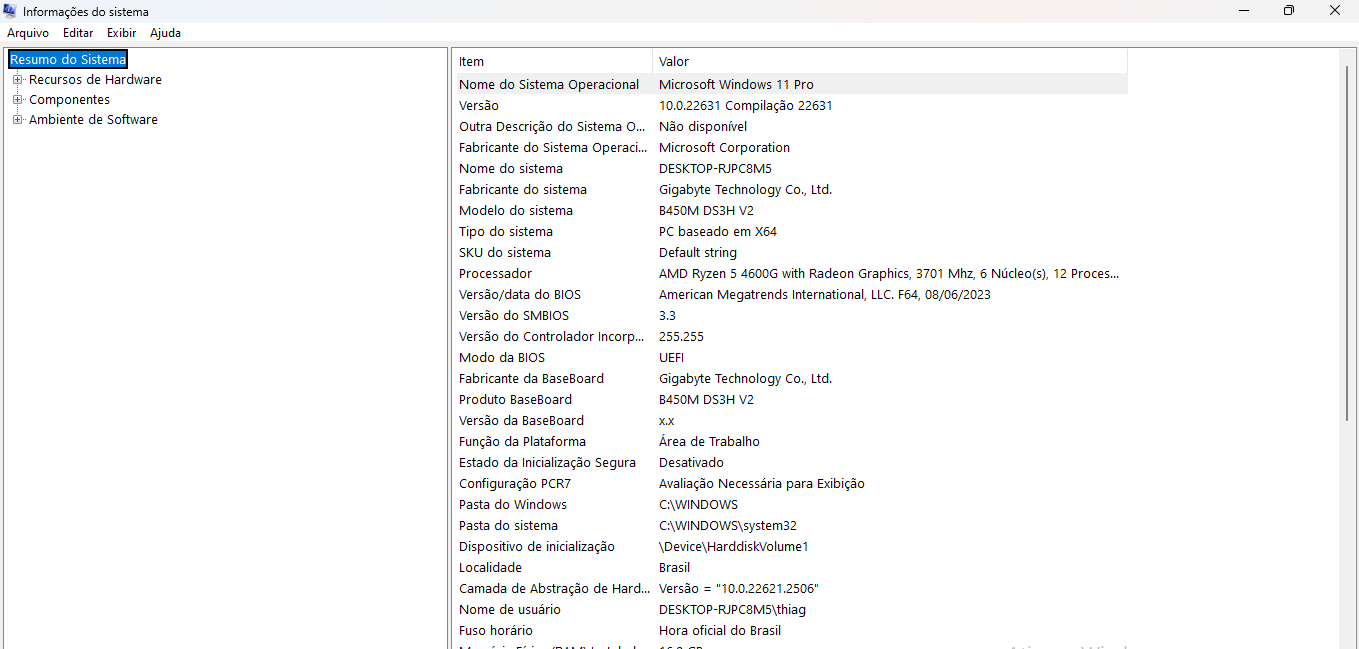Screen dimensions: 1359x649
Task: Click the Microsoft Corporation value
Action: tap(725, 148)
